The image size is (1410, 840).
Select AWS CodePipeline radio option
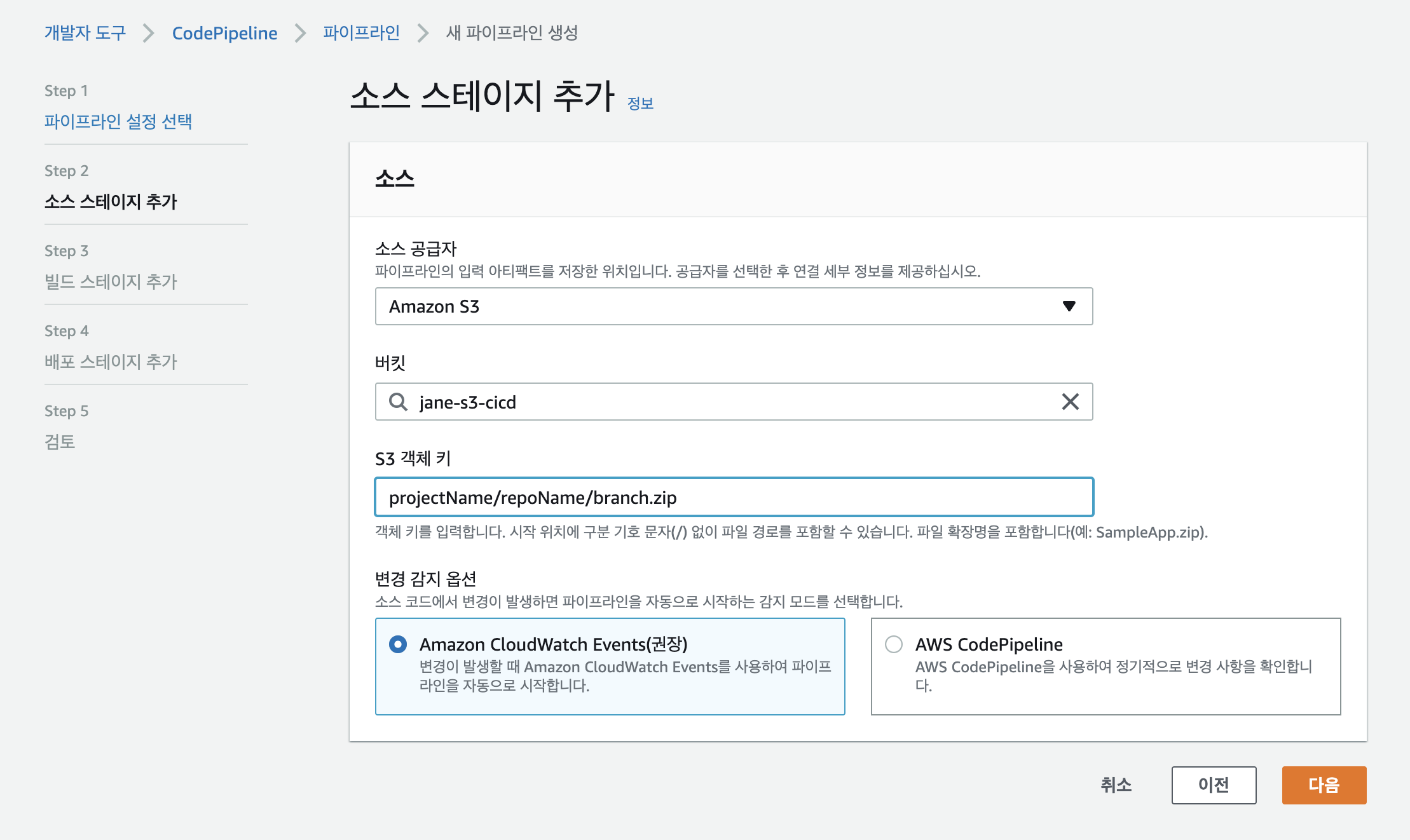pos(894,644)
